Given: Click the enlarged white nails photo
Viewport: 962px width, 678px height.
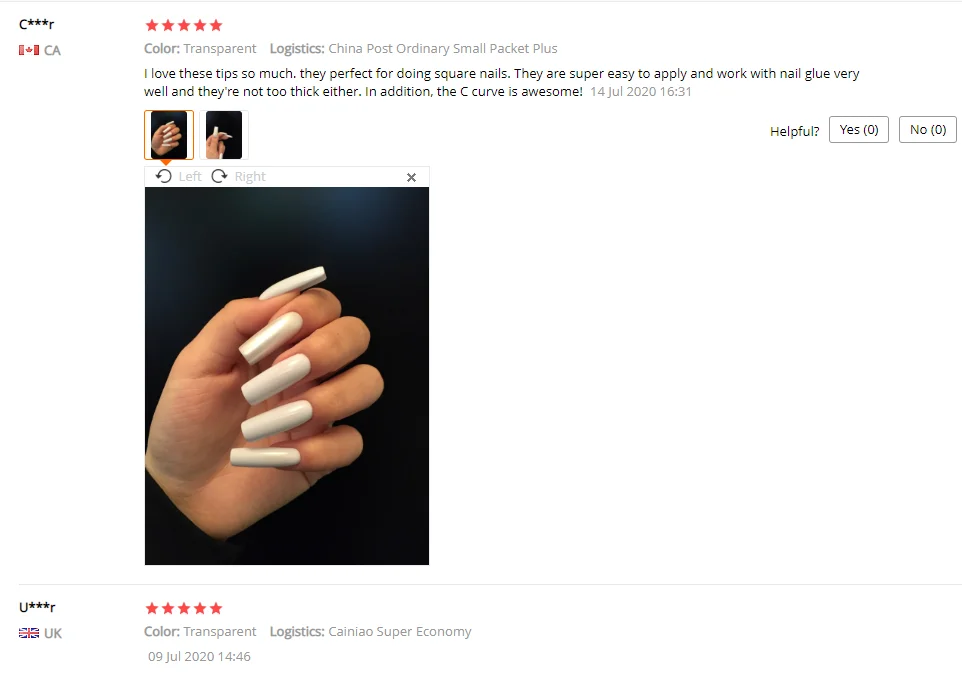Looking at the screenshot, I should click(287, 376).
